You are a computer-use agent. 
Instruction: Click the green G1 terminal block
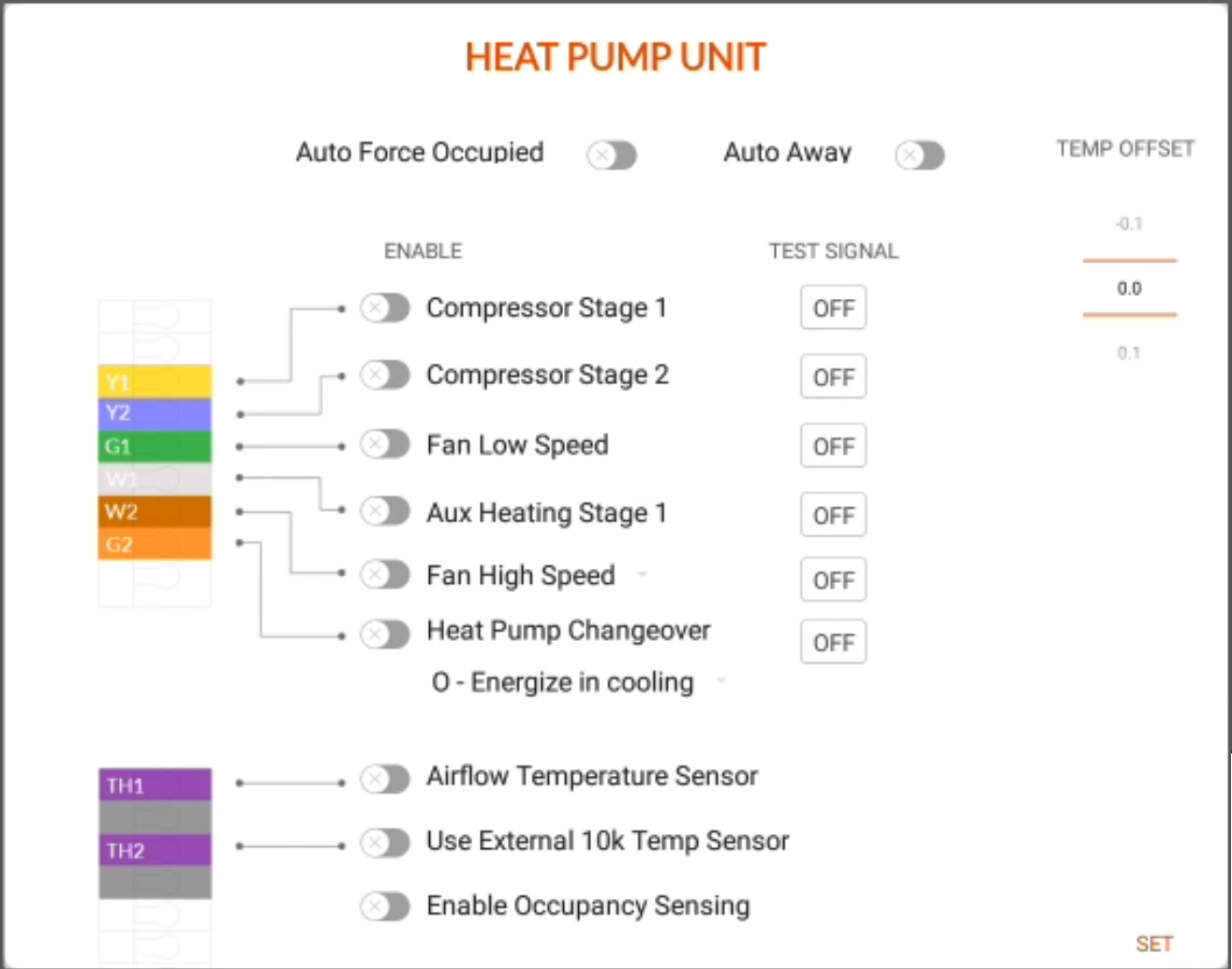point(155,446)
